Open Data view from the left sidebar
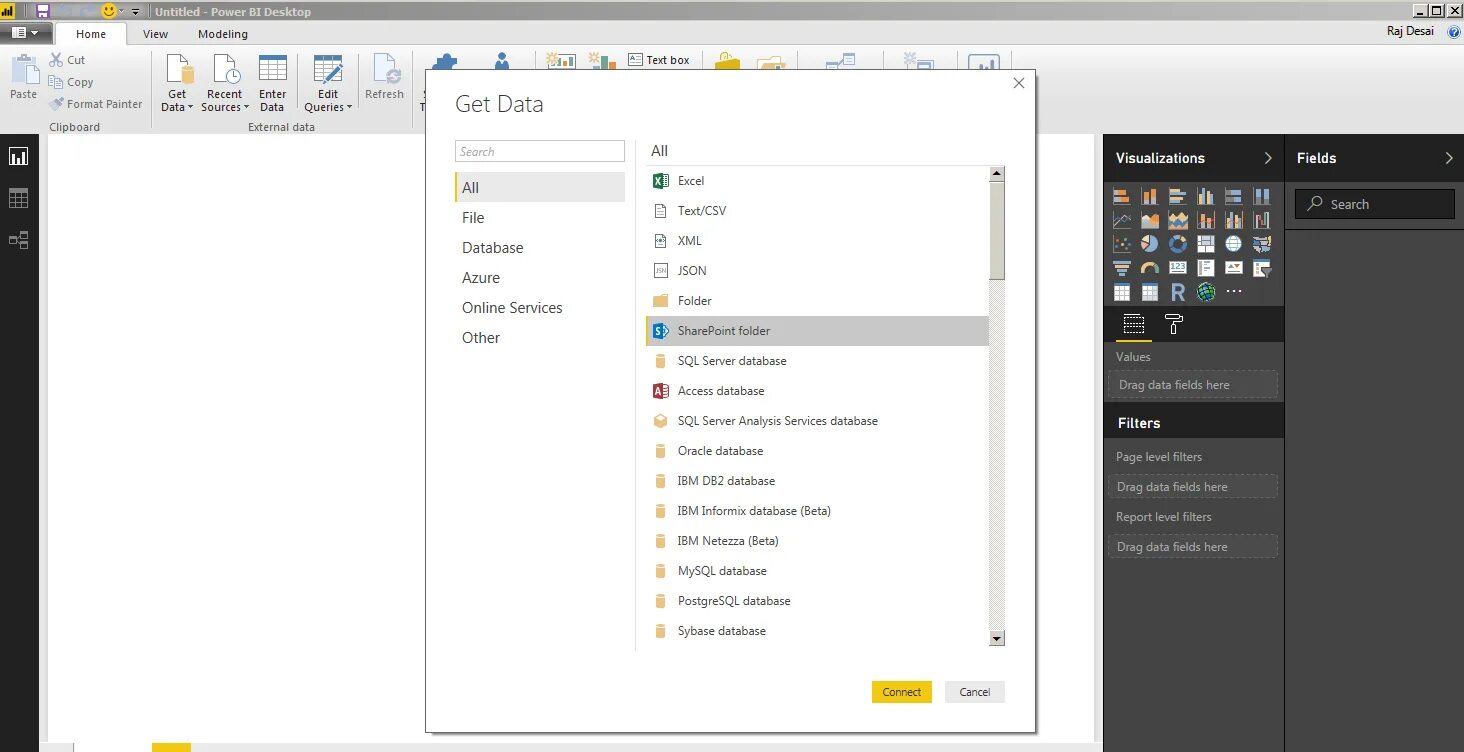 18,198
